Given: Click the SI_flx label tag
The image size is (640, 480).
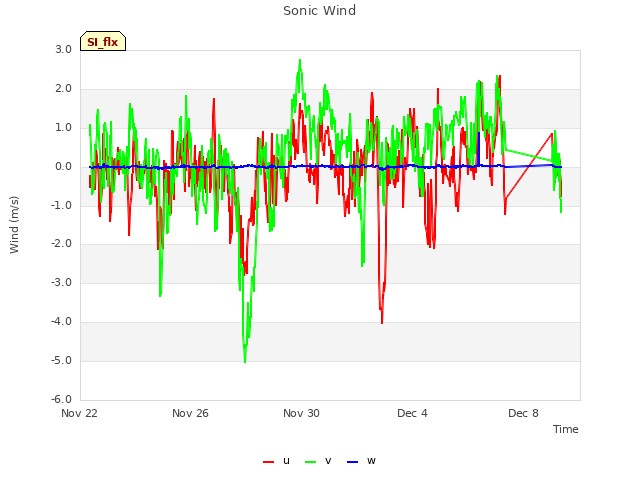Looking at the screenshot, I should point(103,41).
